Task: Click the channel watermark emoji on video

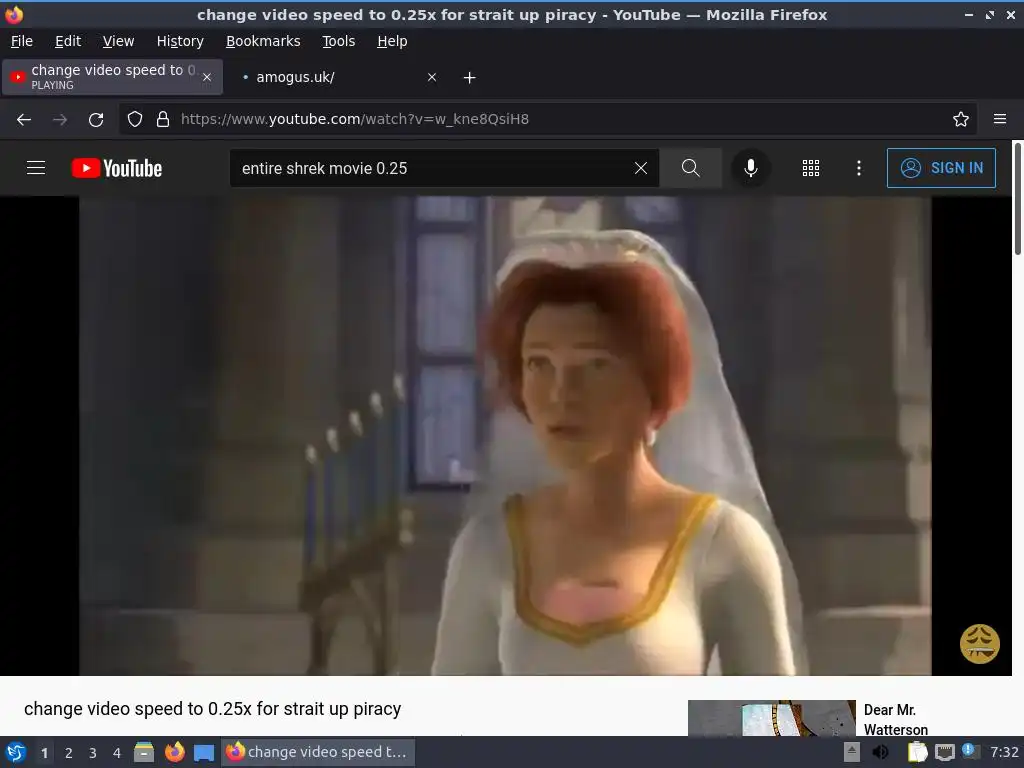Action: pyautogui.click(x=980, y=644)
